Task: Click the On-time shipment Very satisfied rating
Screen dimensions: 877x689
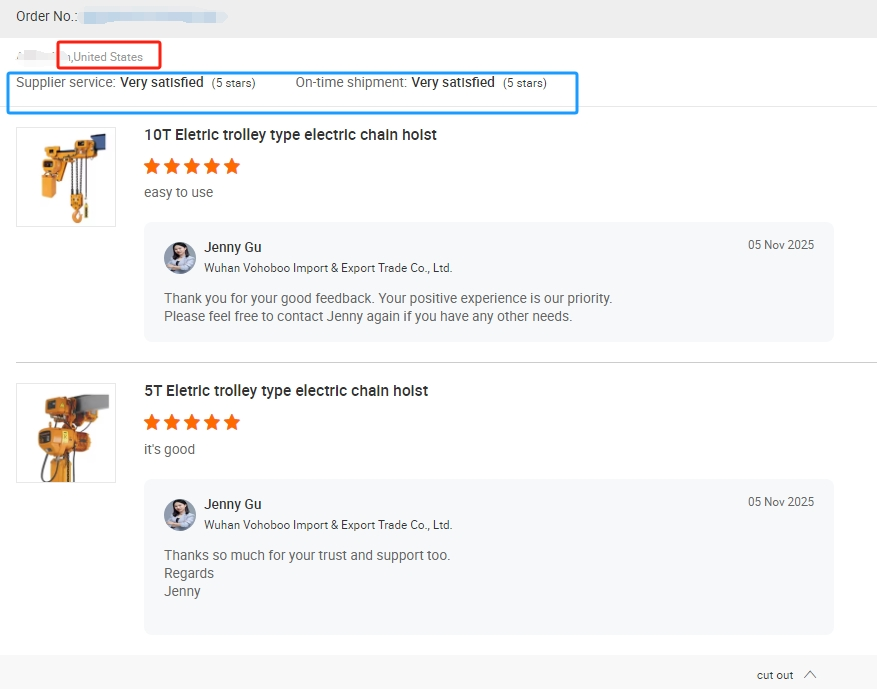Action: 452,83
